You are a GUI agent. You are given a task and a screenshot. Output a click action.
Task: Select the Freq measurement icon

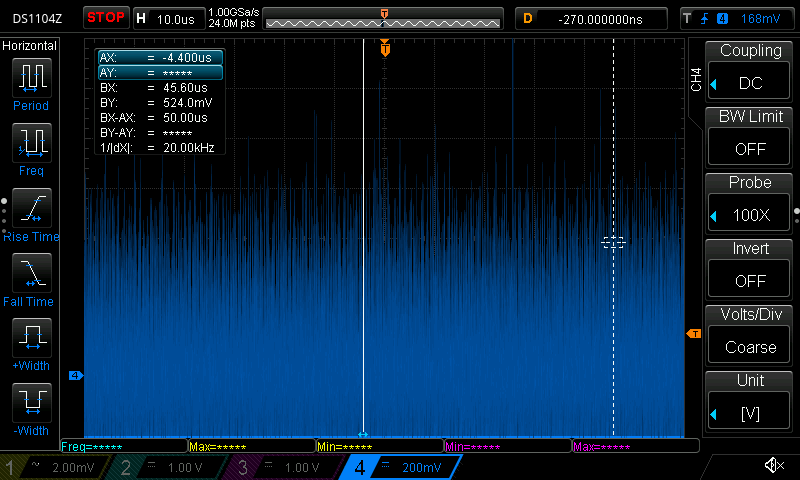[32, 143]
